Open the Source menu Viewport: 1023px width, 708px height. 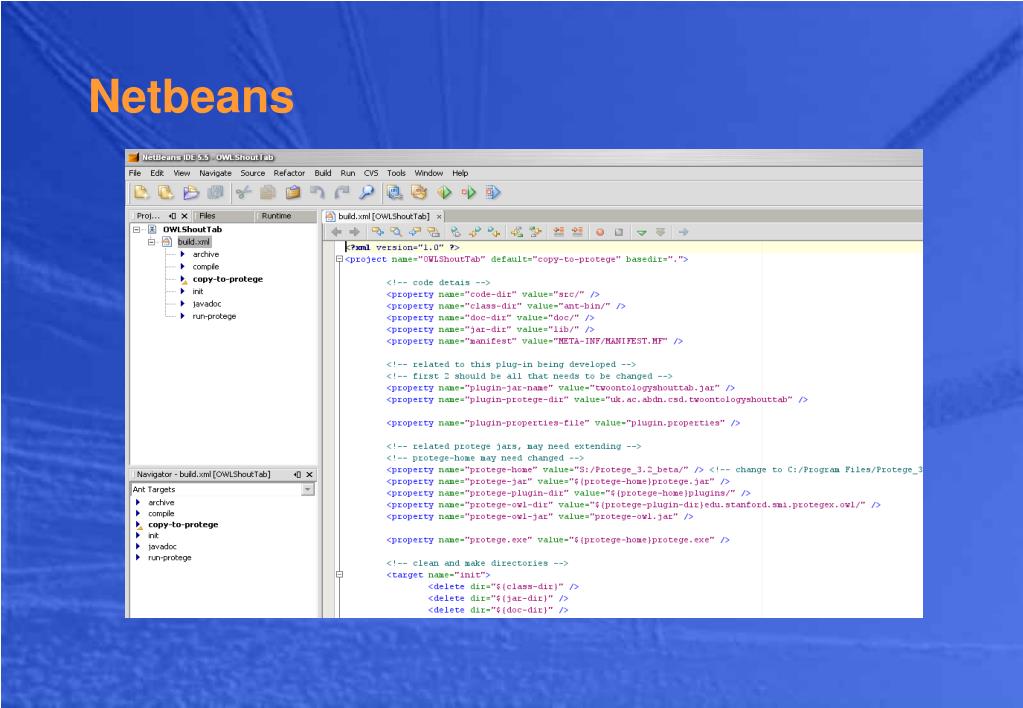252,173
